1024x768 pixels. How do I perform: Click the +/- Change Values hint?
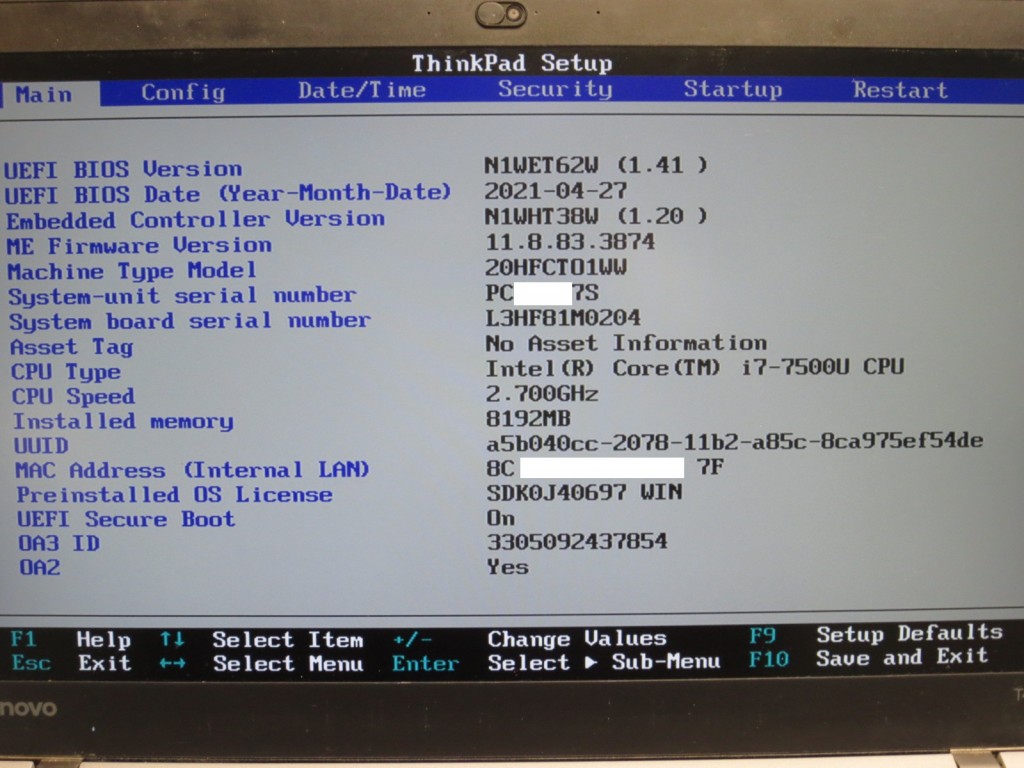(x=530, y=638)
